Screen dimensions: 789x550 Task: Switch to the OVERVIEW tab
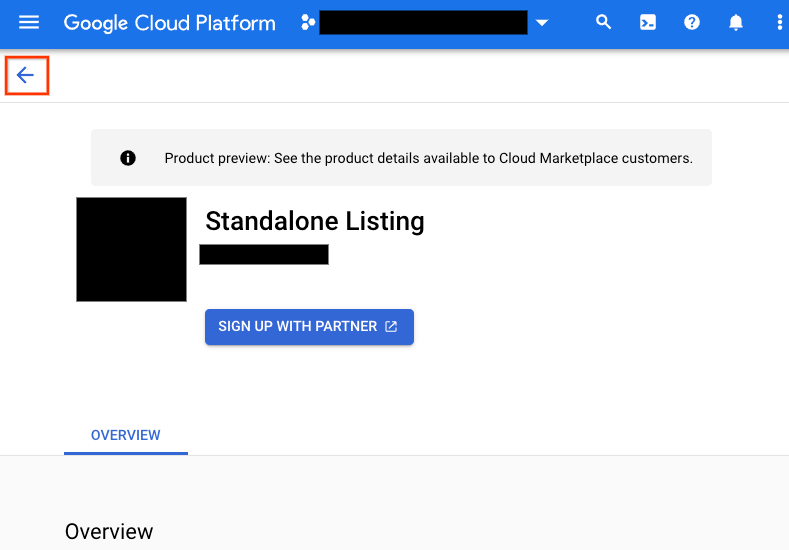click(125, 435)
